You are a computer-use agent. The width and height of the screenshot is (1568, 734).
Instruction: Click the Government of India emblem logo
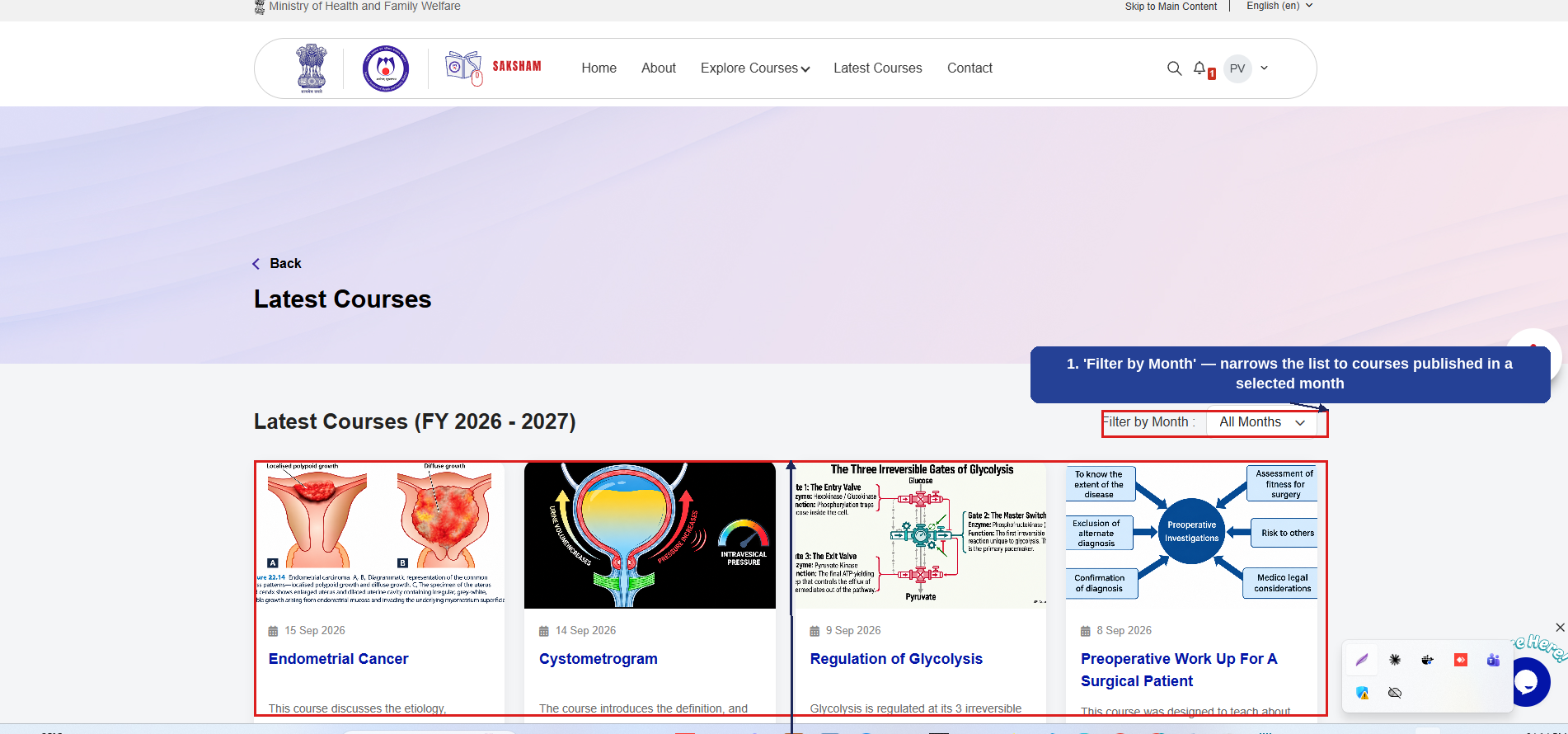coord(312,68)
